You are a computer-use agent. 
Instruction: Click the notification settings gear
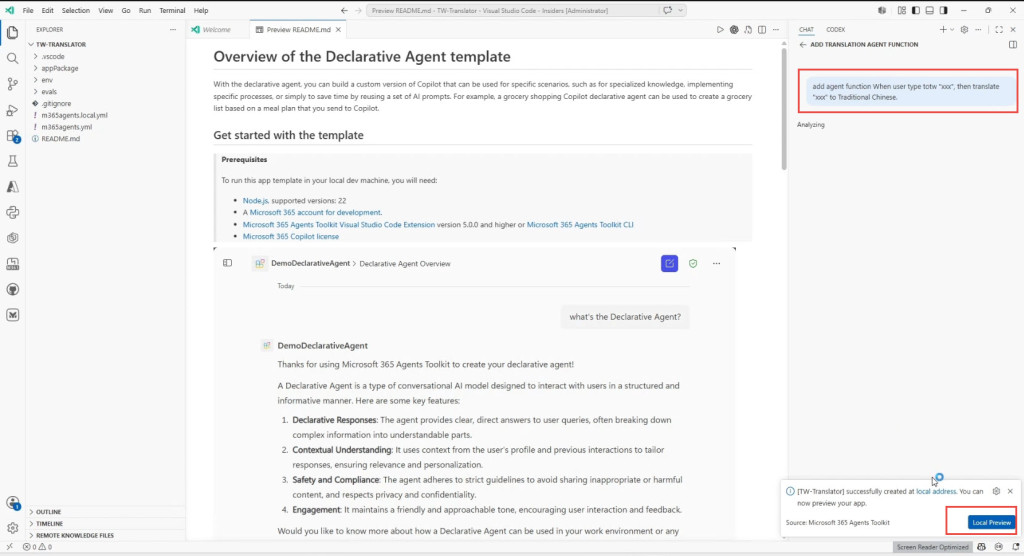coord(996,491)
